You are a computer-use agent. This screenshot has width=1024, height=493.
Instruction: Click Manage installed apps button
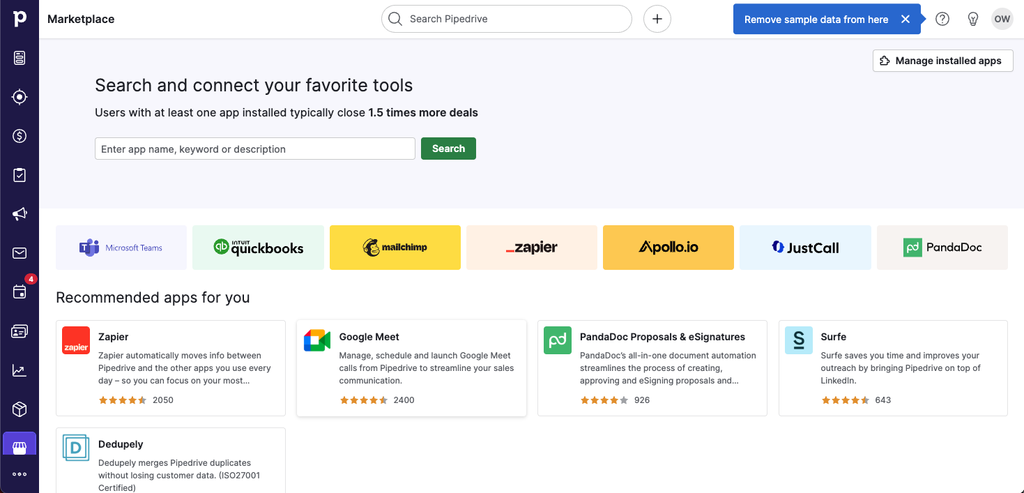coord(942,61)
